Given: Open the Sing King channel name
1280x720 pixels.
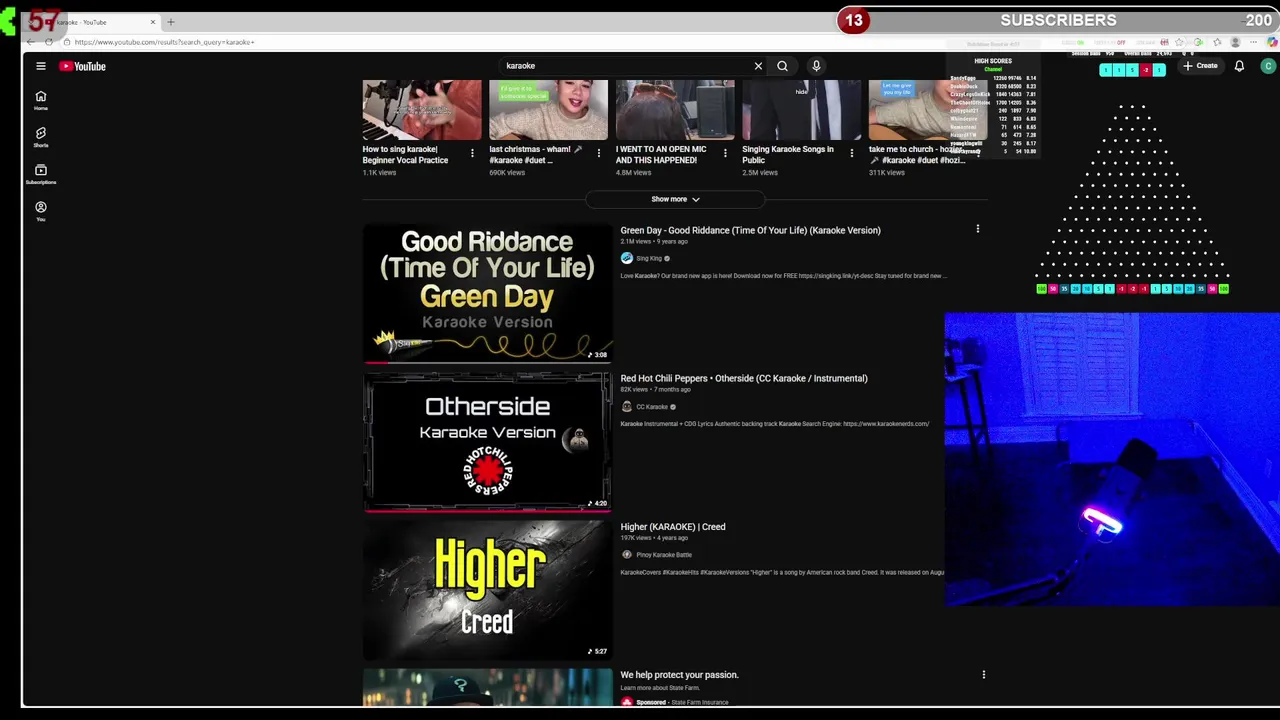Looking at the screenshot, I should pyautogui.click(x=649, y=259).
